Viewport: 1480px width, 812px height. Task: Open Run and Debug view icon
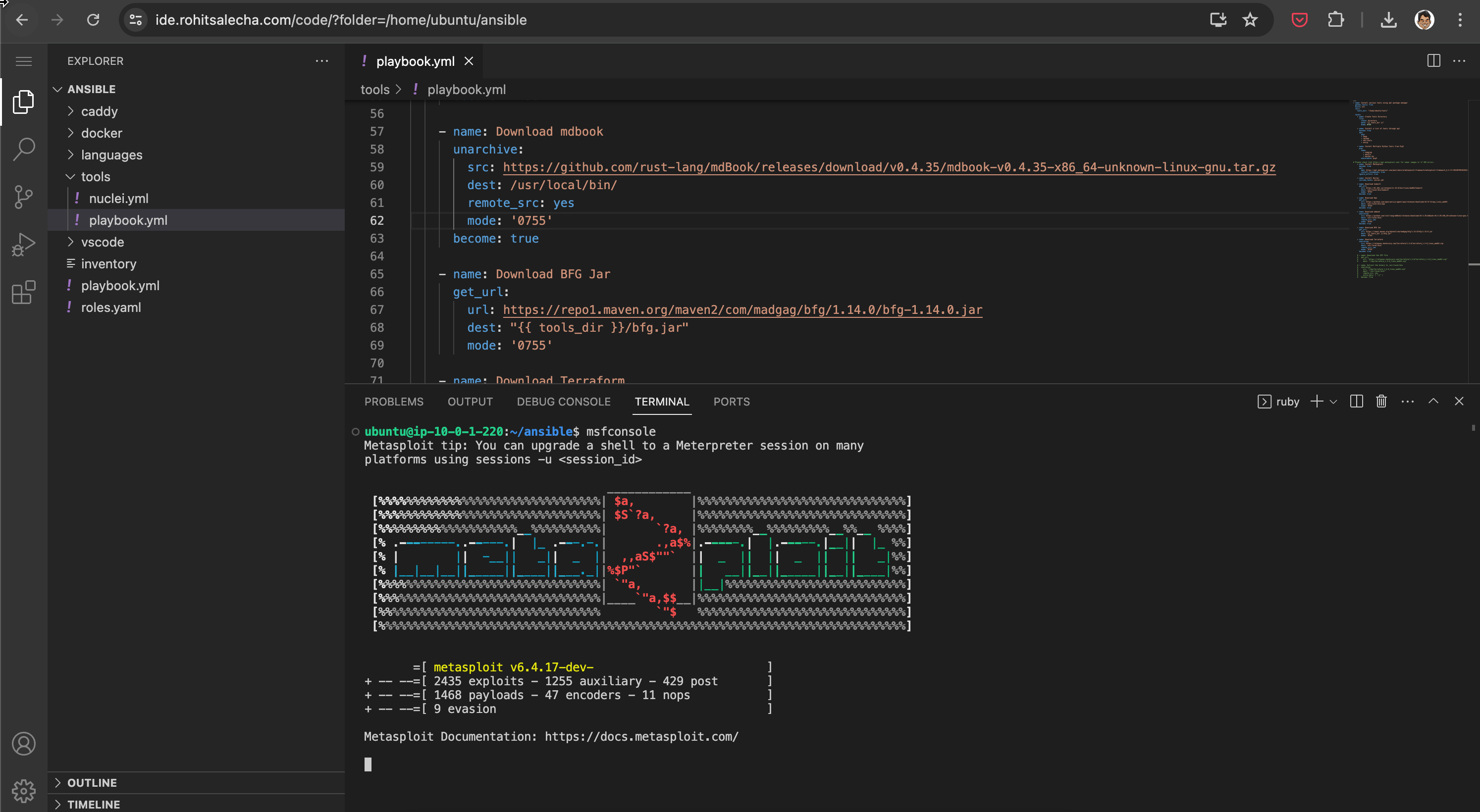(x=24, y=245)
